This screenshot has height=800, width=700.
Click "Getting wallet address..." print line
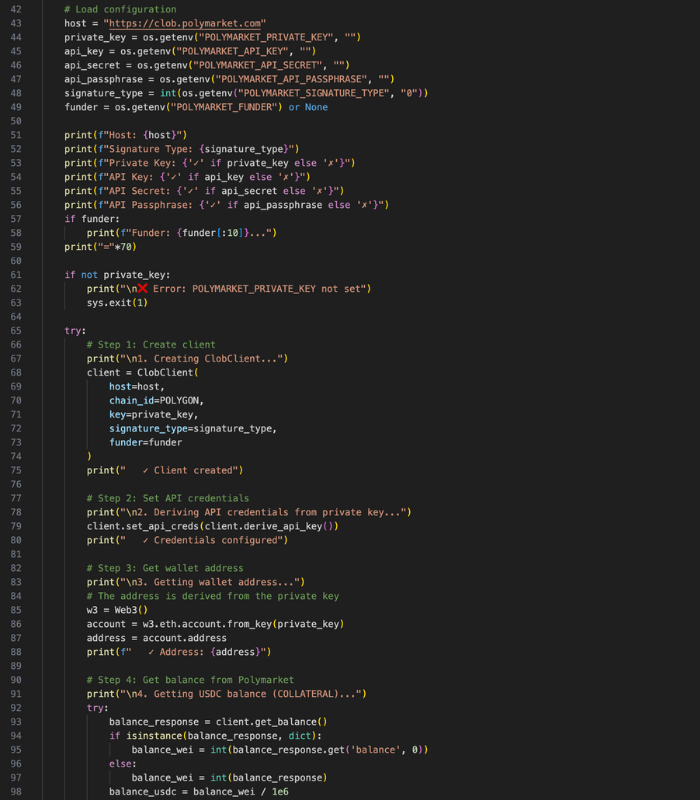click(196, 582)
